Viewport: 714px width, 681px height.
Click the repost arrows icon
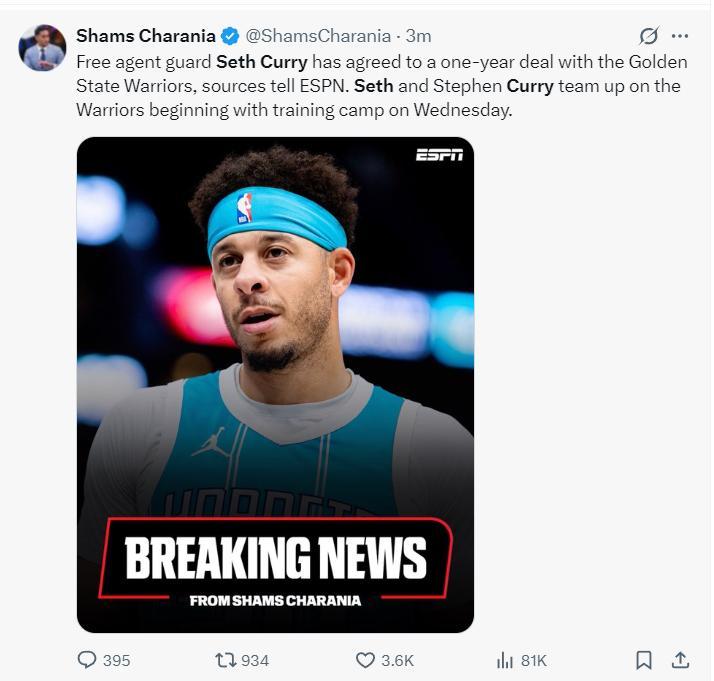(226, 660)
